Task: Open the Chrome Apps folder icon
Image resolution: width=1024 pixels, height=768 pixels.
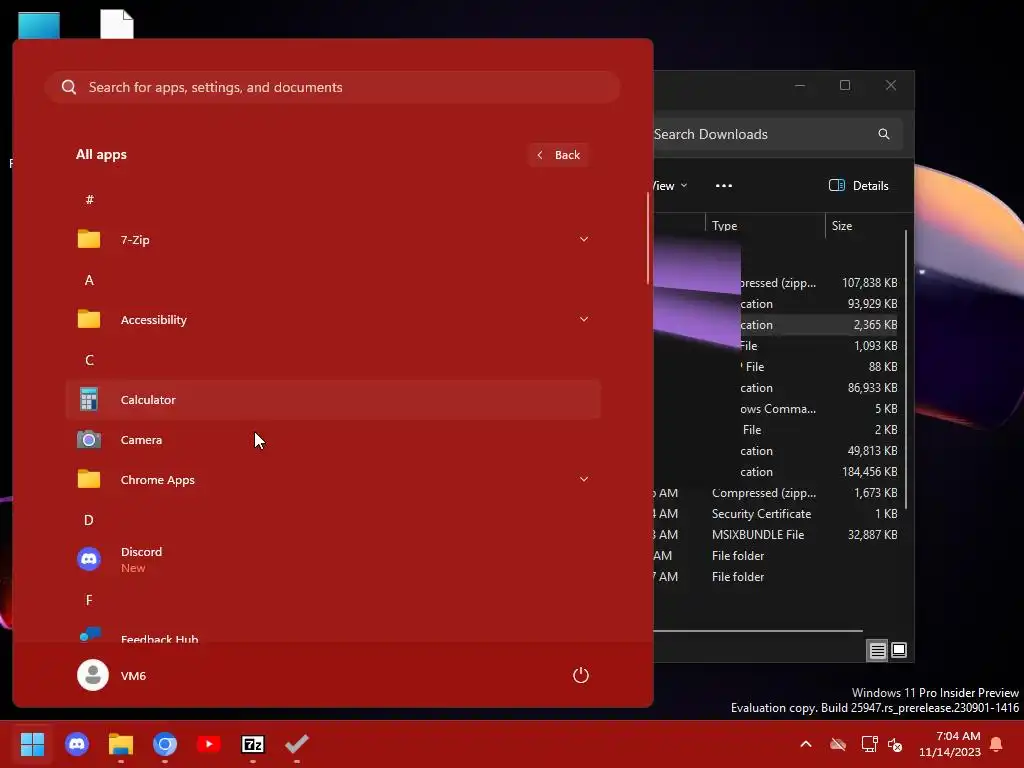Action: [x=89, y=479]
